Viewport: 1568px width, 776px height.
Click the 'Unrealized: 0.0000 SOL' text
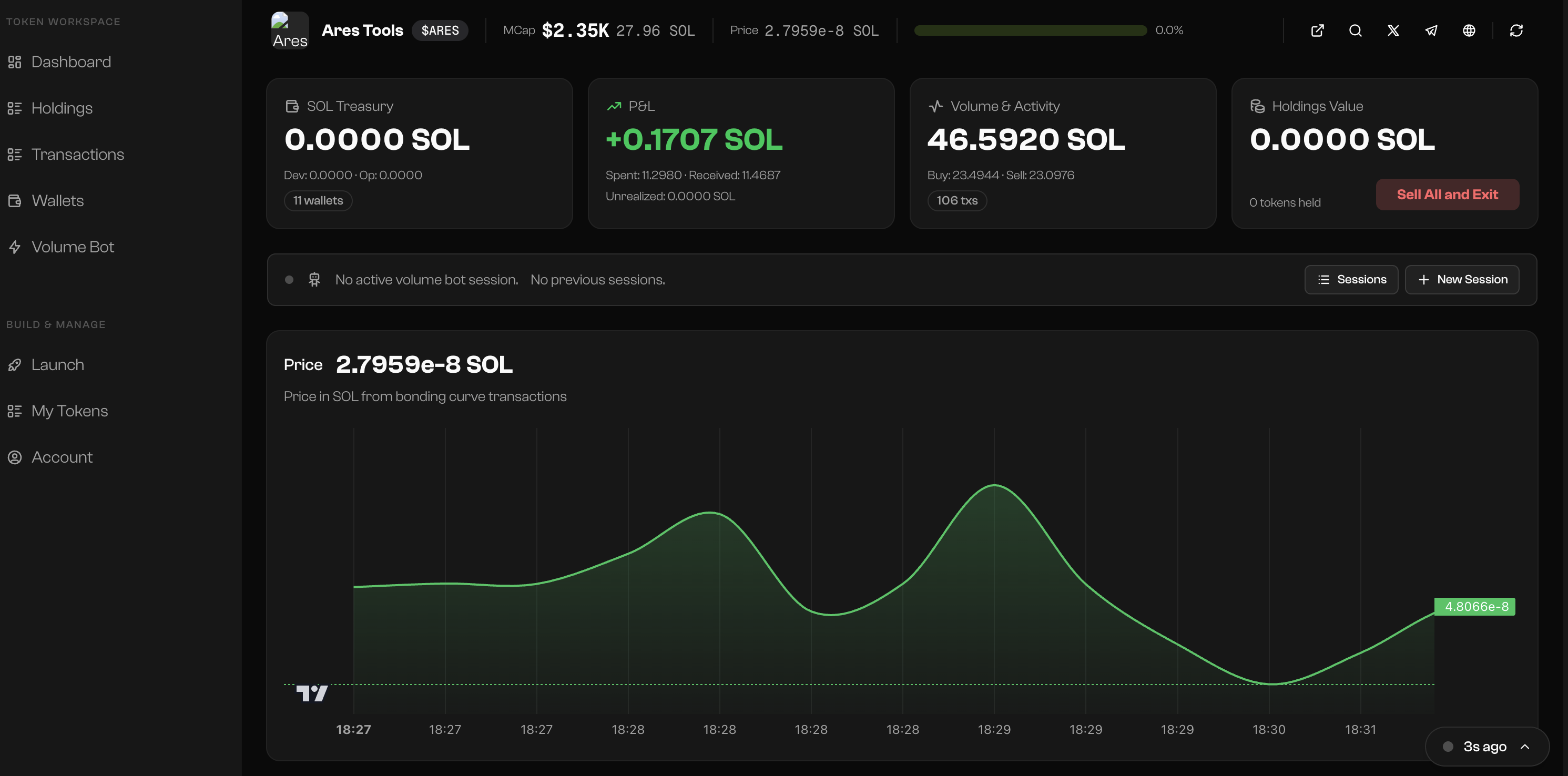point(670,197)
